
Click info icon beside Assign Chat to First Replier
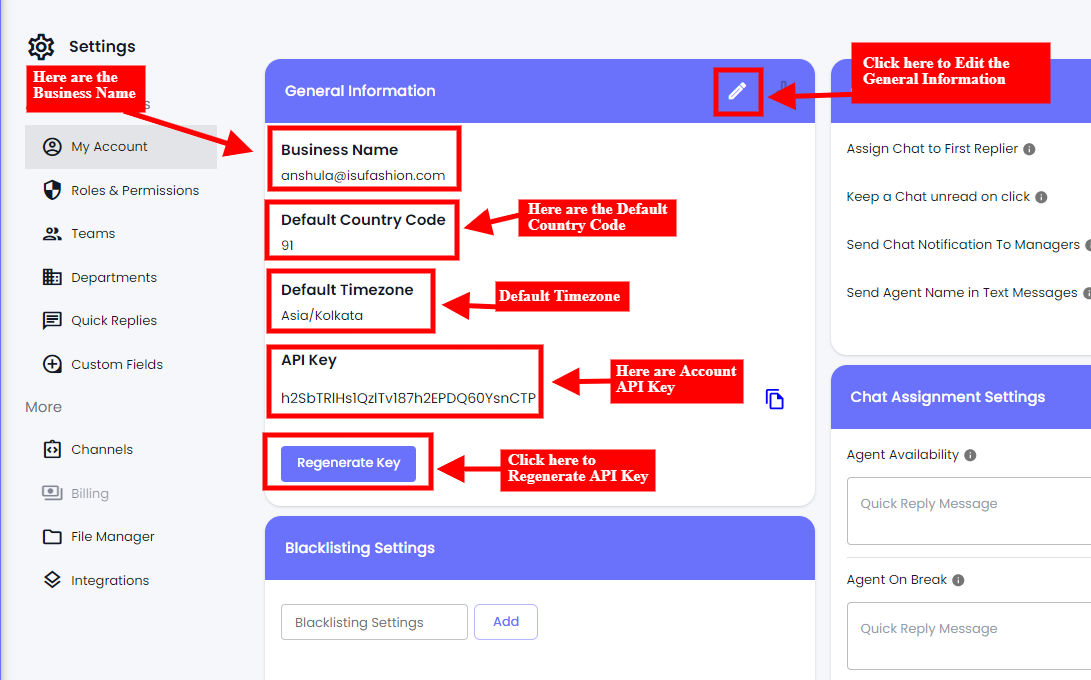click(x=1029, y=149)
